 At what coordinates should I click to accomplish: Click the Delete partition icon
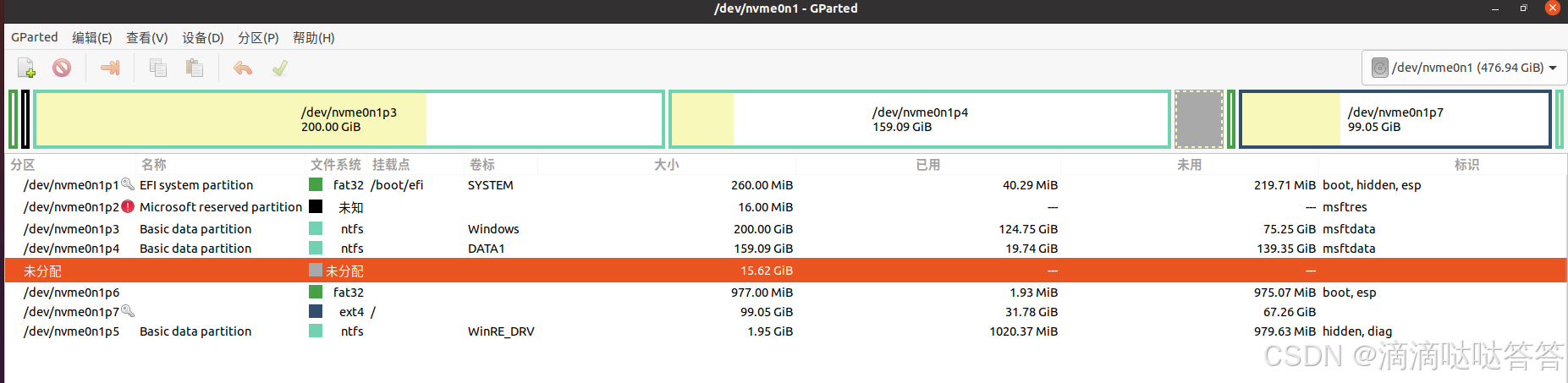click(62, 68)
